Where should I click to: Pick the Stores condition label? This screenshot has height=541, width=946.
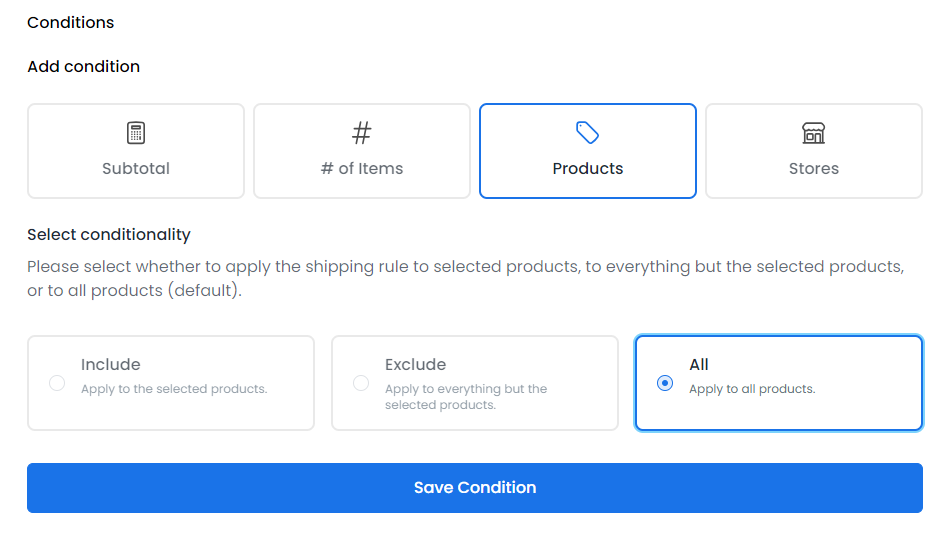click(x=814, y=169)
